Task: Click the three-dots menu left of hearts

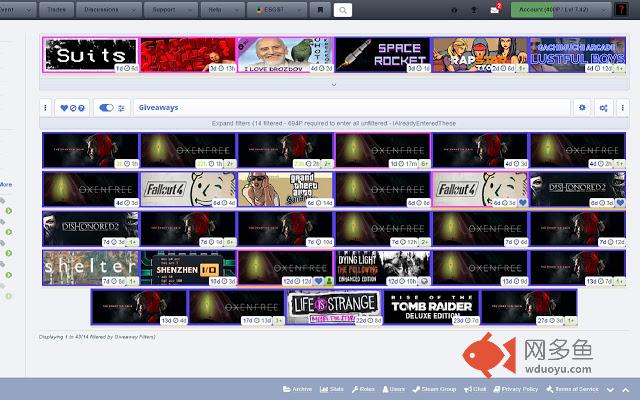Action: (45, 108)
